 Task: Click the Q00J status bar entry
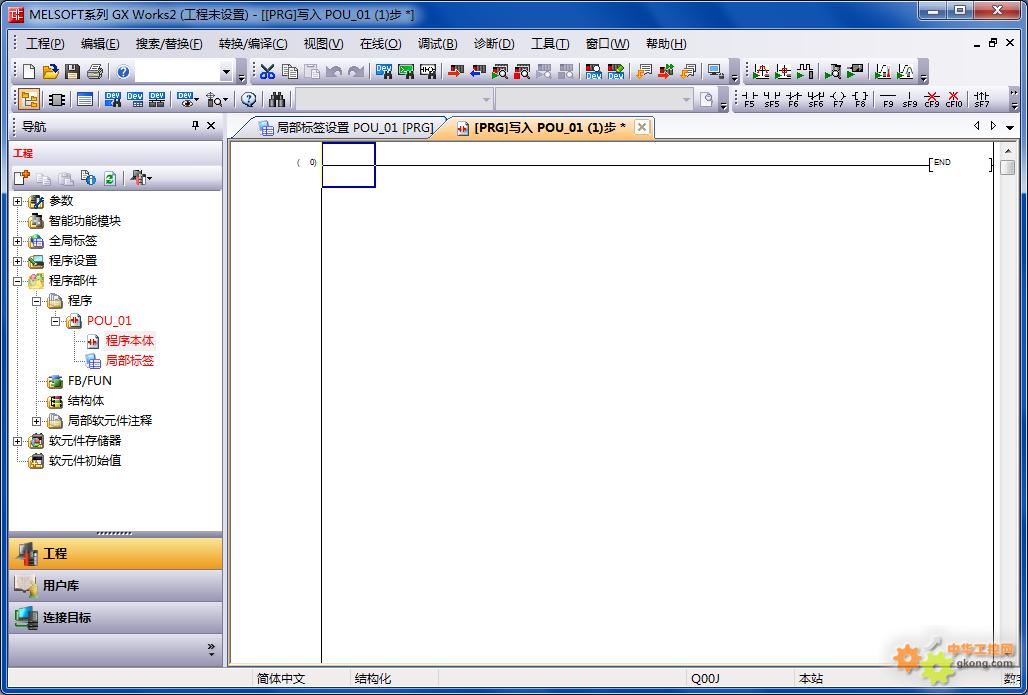705,679
